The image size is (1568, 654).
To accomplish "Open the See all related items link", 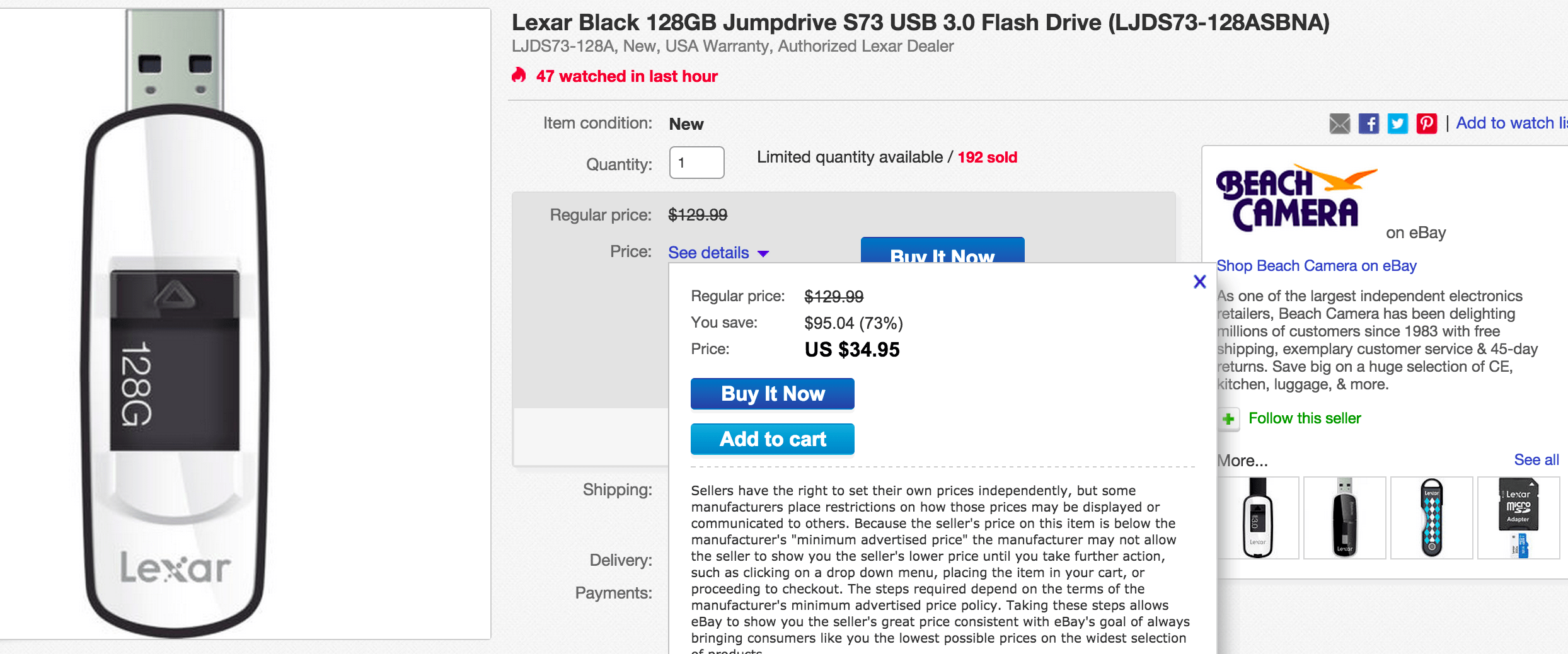I will coord(1536,459).
